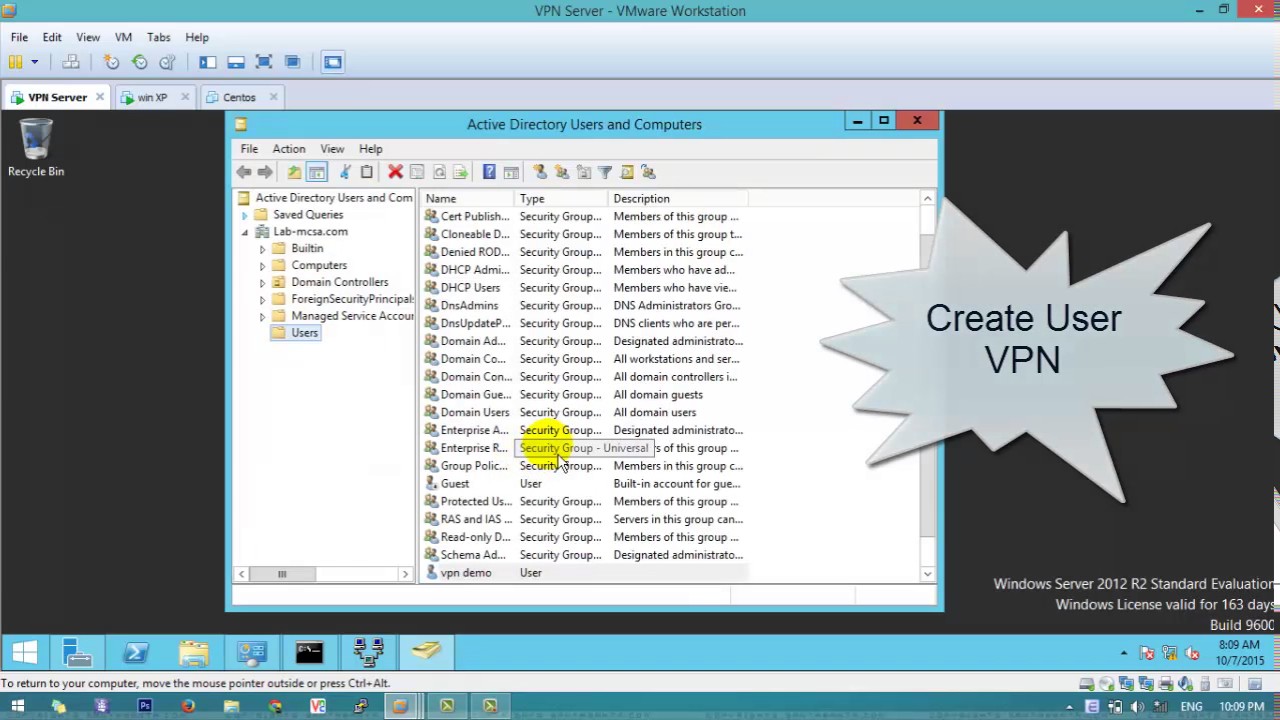Click the tree pane's scroll right arrow
The image size is (1280, 720).
(x=405, y=574)
